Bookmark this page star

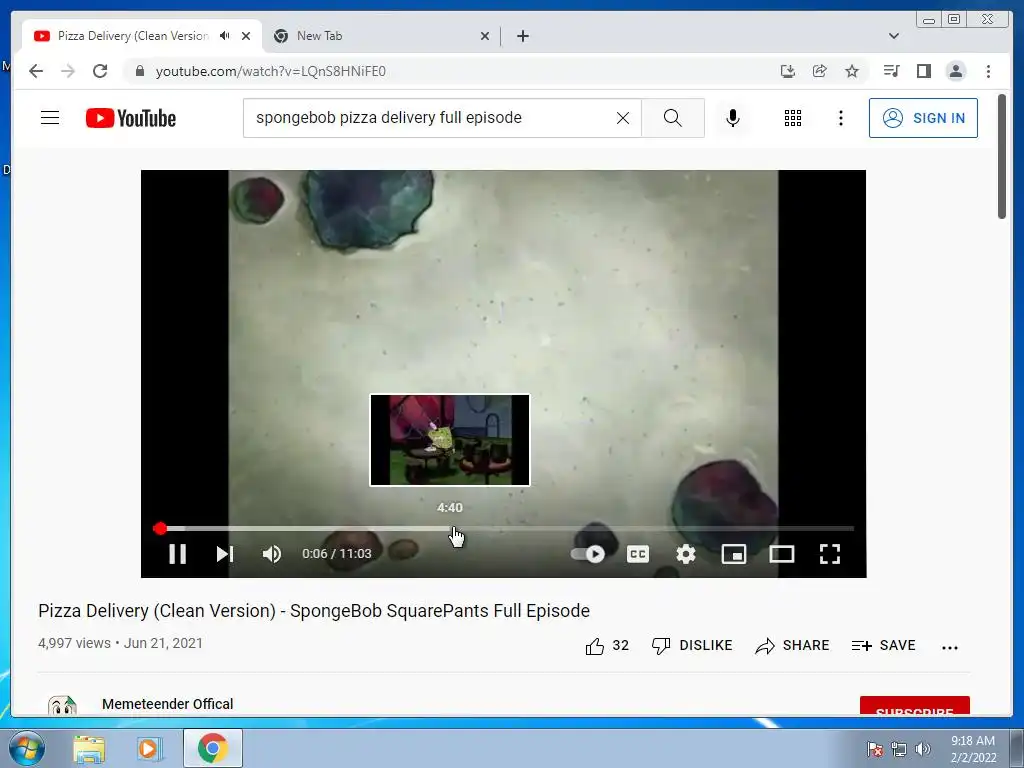tap(852, 71)
